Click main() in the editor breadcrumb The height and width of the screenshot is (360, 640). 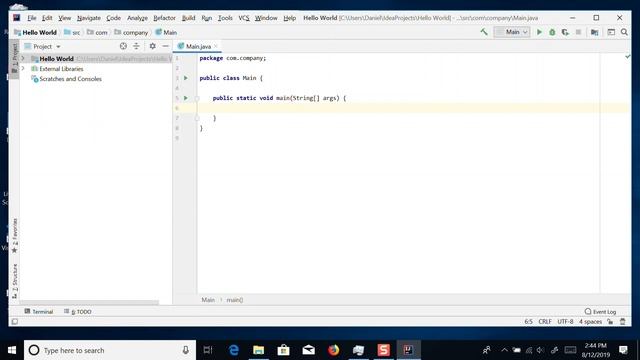tap(235, 300)
